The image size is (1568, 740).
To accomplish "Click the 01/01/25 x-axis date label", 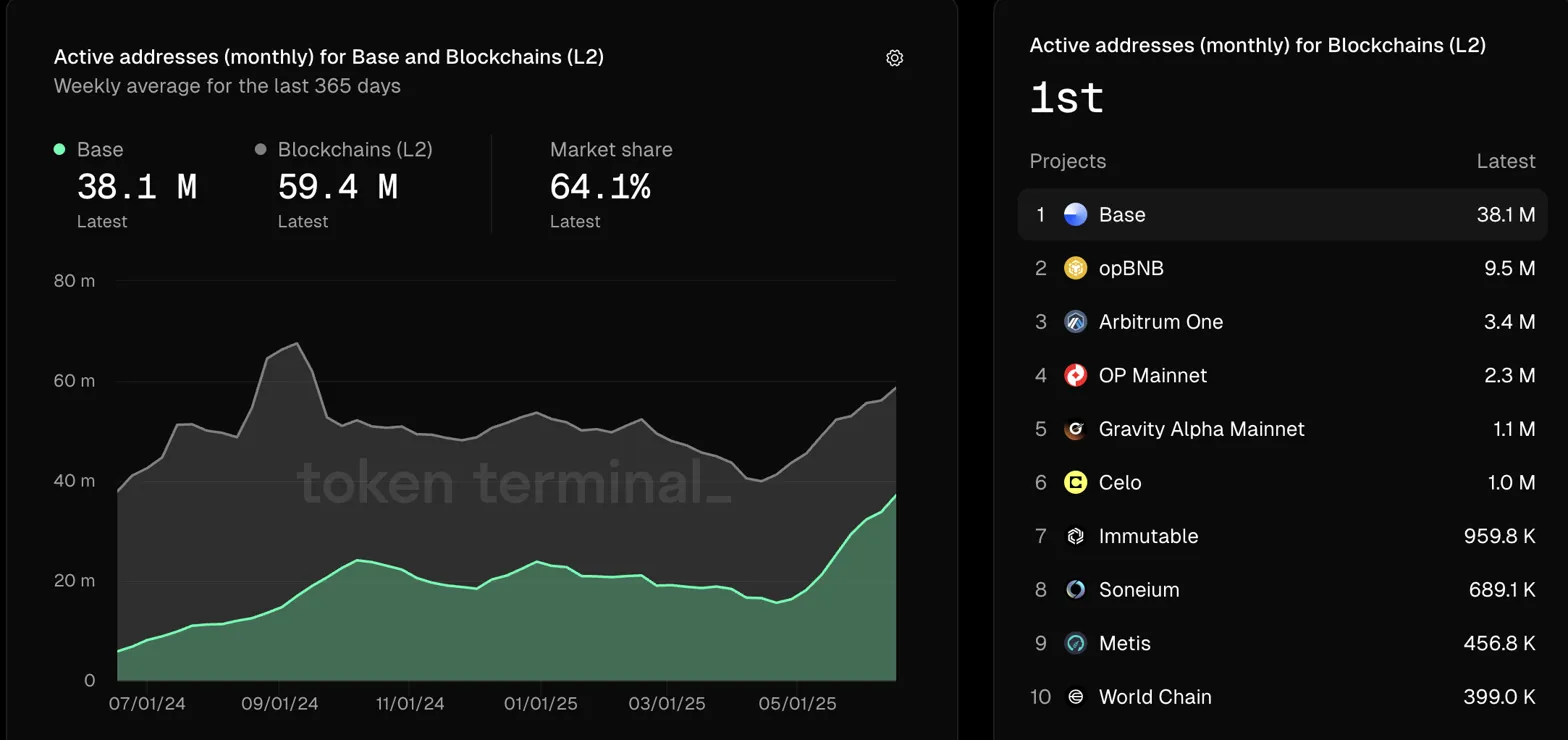I will click(541, 704).
